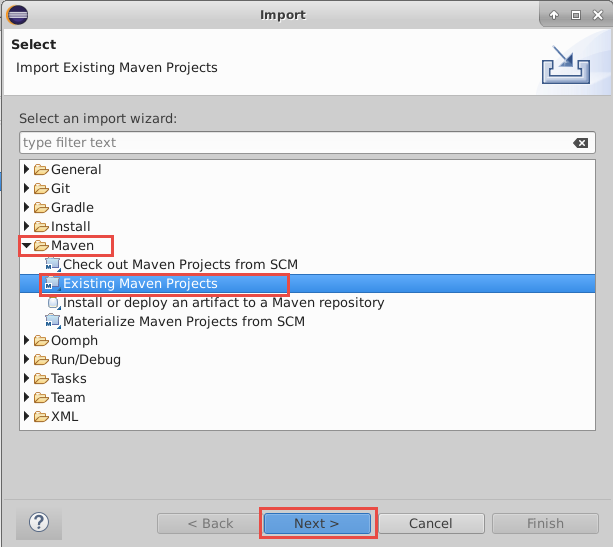Expand the Gradle category arrow
The image size is (613, 547).
click(27, 207)
